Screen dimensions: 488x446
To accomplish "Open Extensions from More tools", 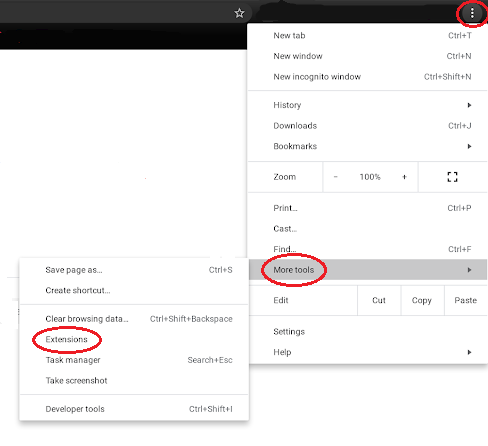I will (x=134, y=339).
